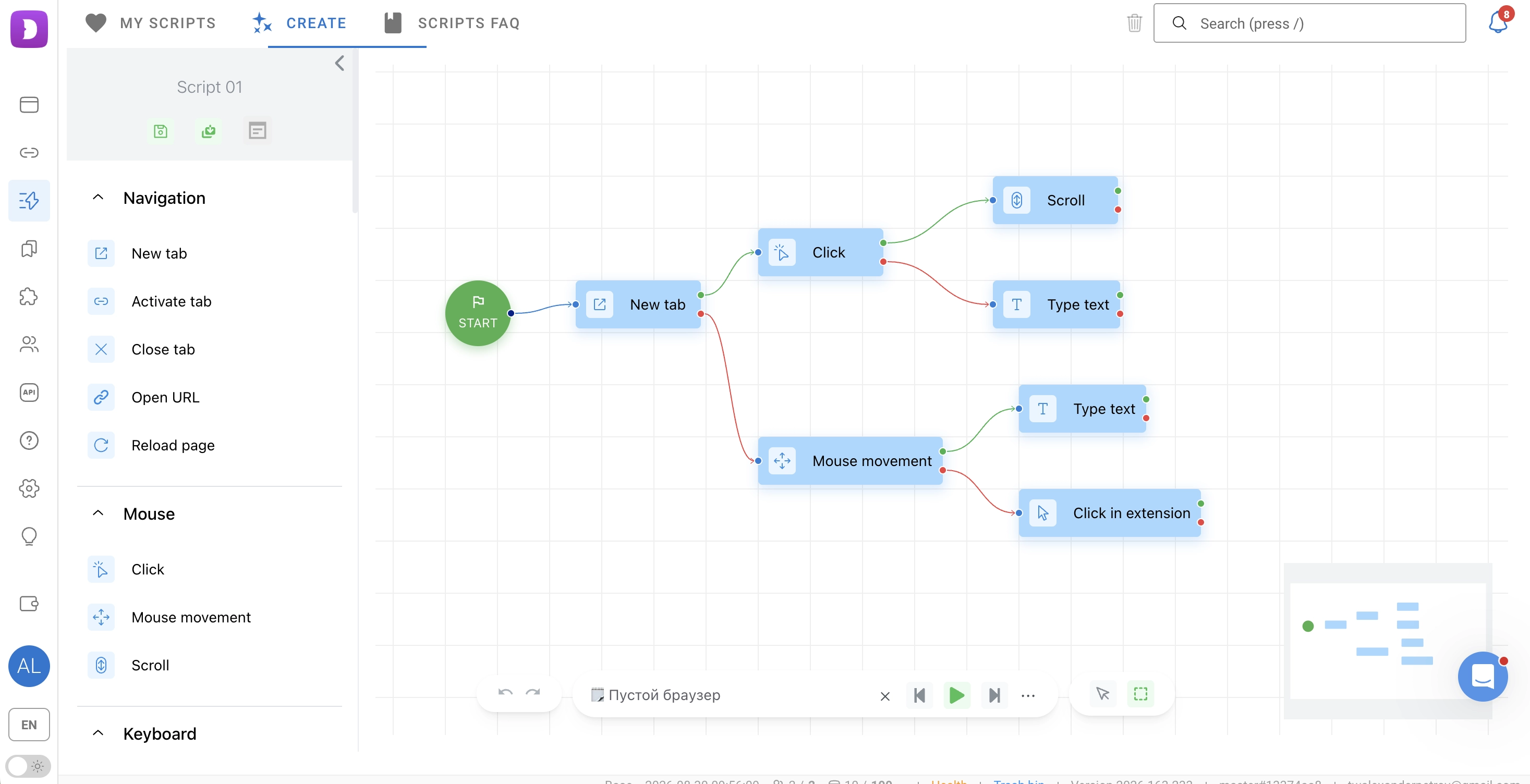This screenshot has height=784, width=1530.
Task: Click the script template window icon
Action: point(257,131)
